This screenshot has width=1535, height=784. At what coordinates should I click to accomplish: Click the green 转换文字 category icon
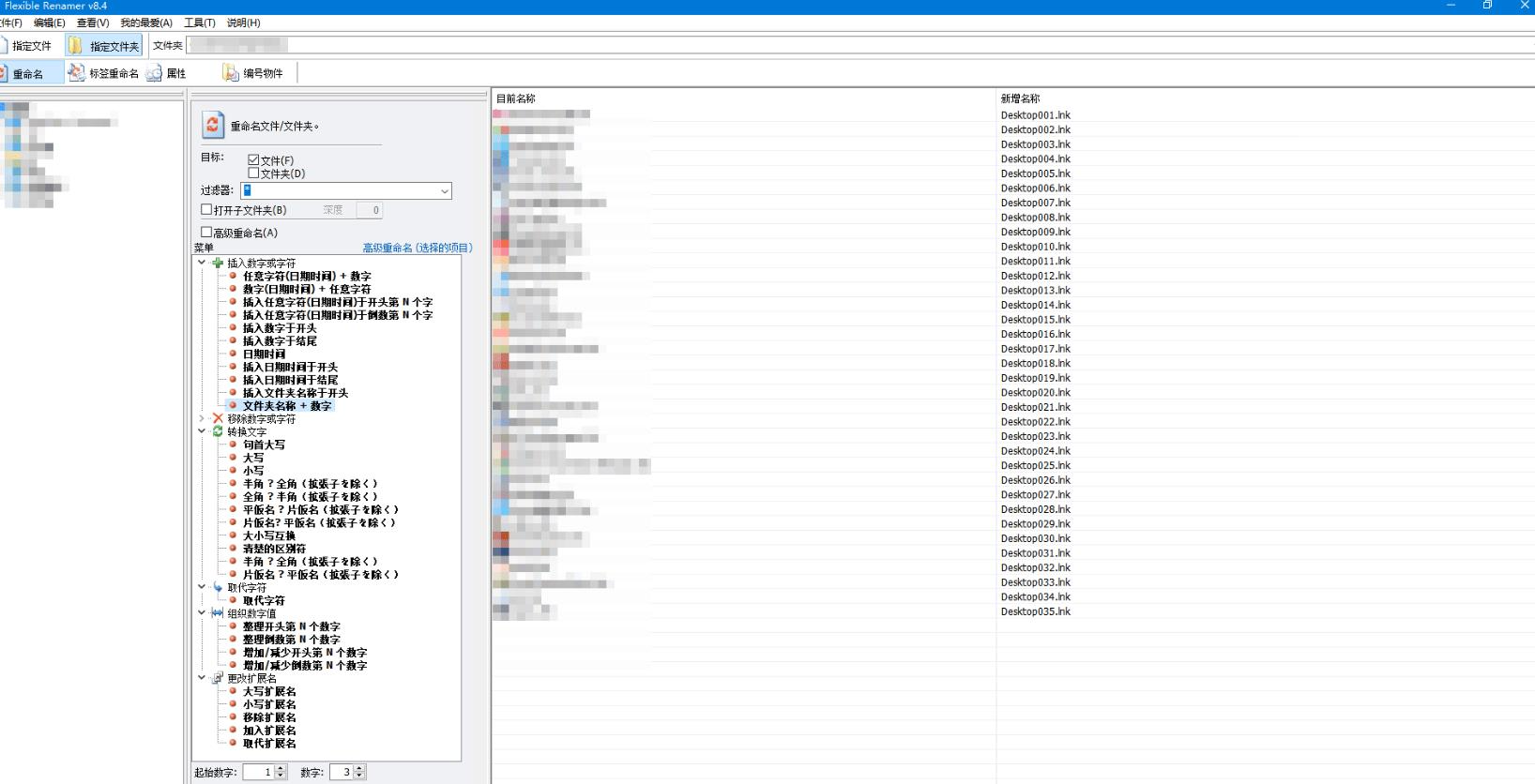tap(218, 432)
